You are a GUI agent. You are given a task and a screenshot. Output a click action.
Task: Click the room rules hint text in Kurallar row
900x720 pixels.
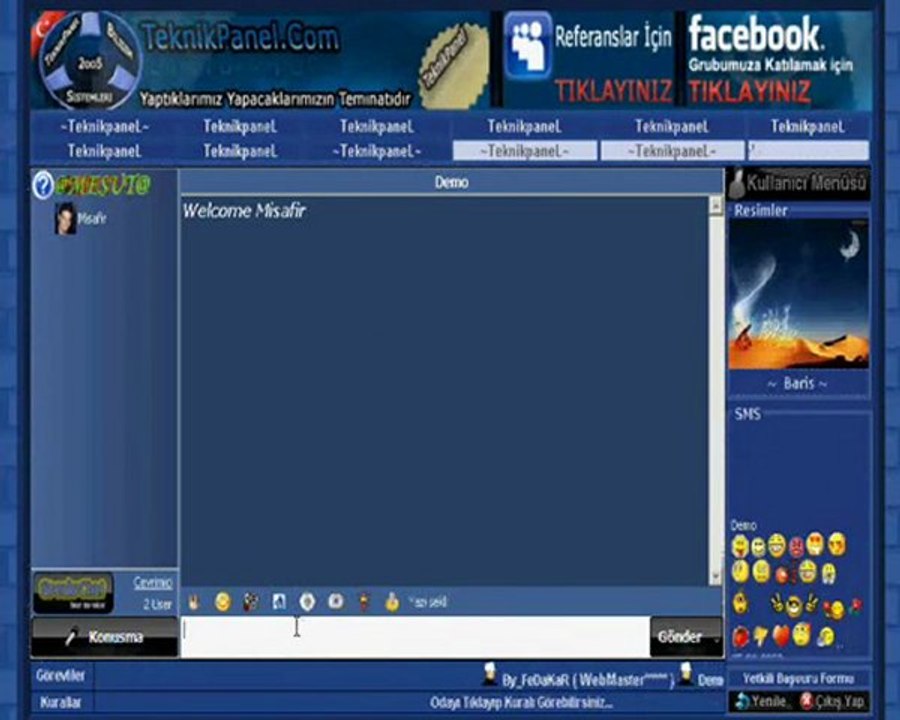pyautogui.click(x=521, y=703)
